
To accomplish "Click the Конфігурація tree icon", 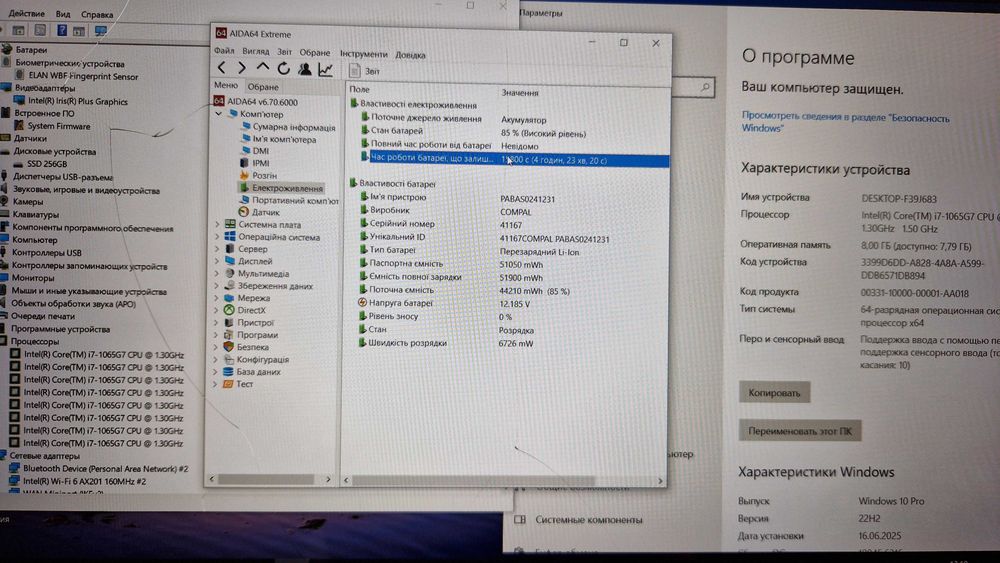I will point(229,360).
